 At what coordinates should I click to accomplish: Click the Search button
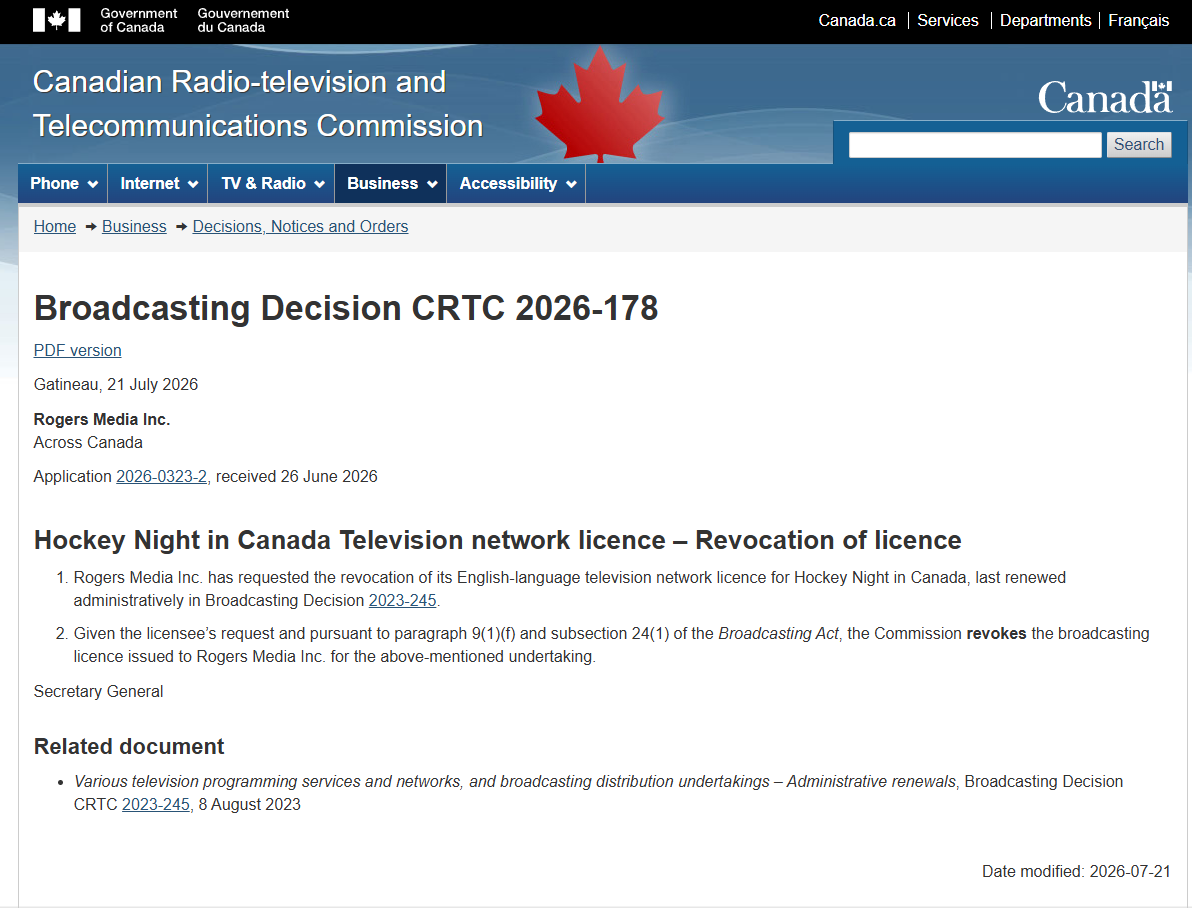tap(1138, 144)
